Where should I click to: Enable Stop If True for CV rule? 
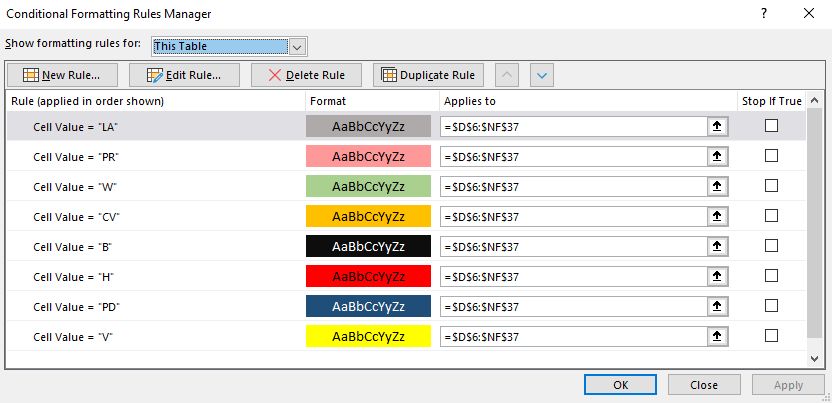pos(772,215)
